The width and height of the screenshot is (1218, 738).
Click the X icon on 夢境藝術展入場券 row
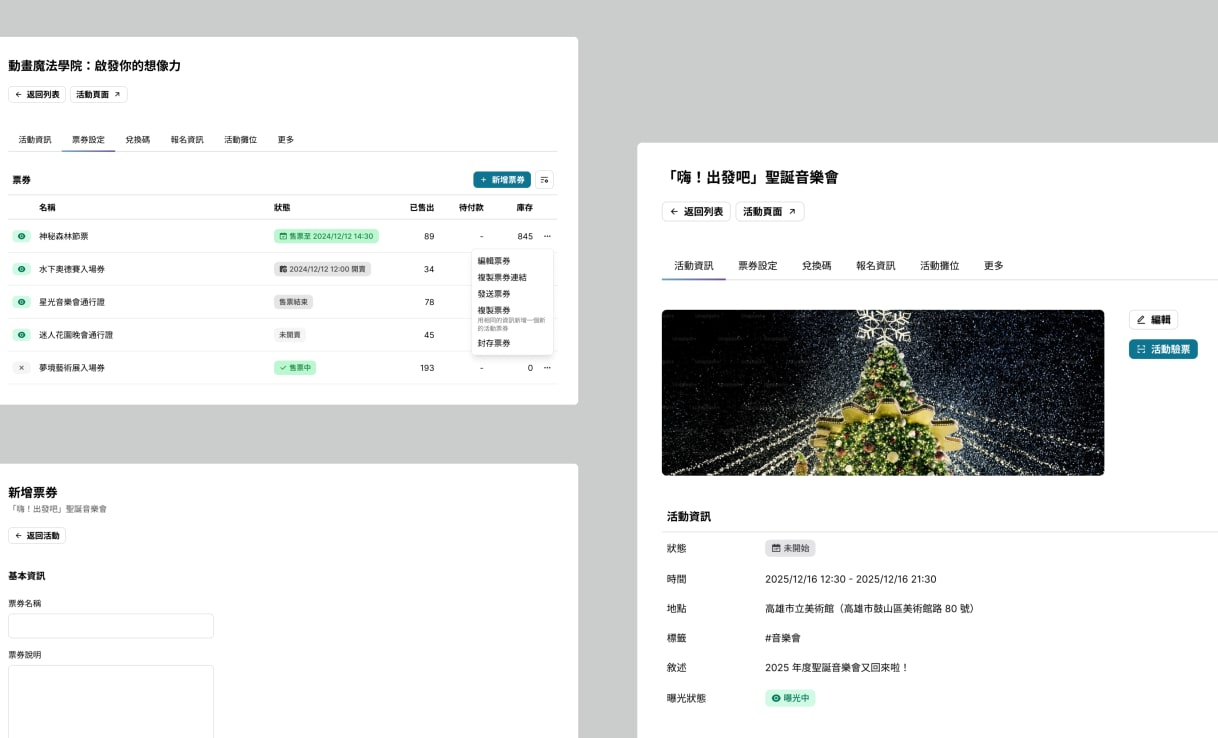point(21,368)
